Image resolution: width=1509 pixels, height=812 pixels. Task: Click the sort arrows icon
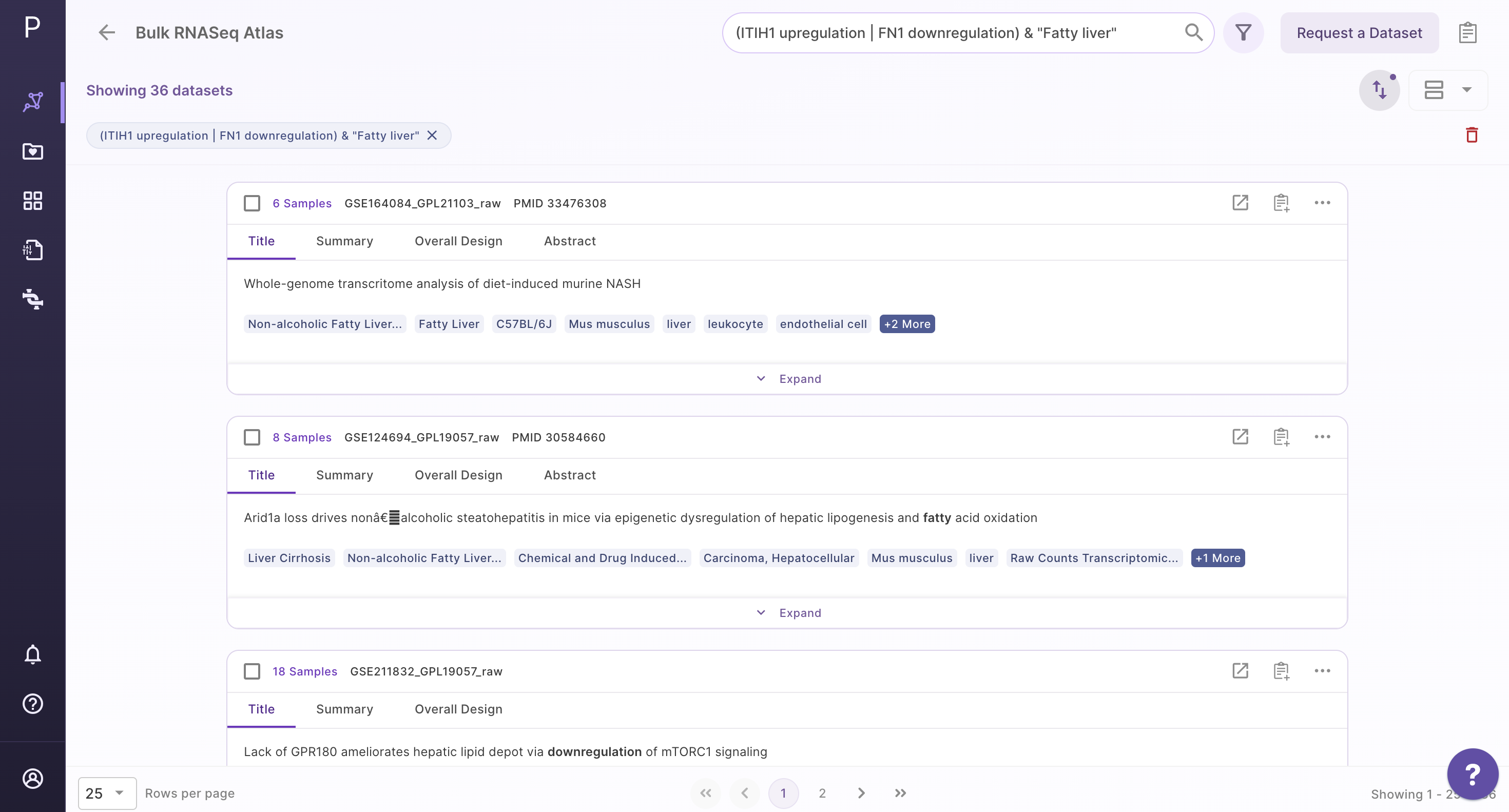click(x=1380, y=90)
